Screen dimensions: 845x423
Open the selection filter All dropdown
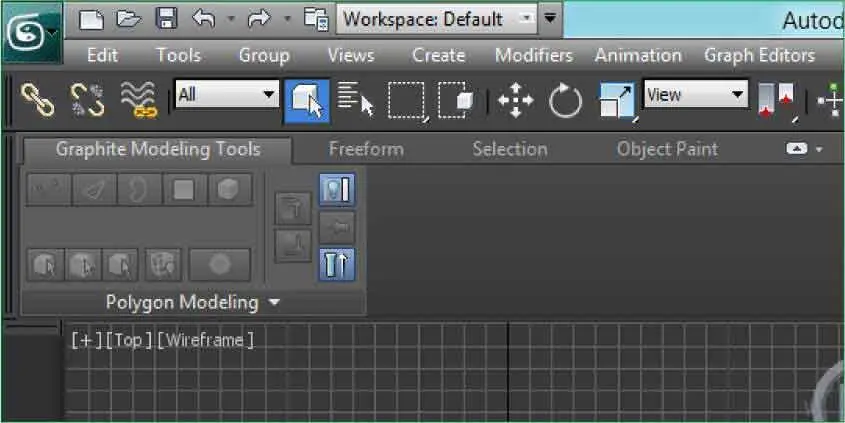click(227, 95)
